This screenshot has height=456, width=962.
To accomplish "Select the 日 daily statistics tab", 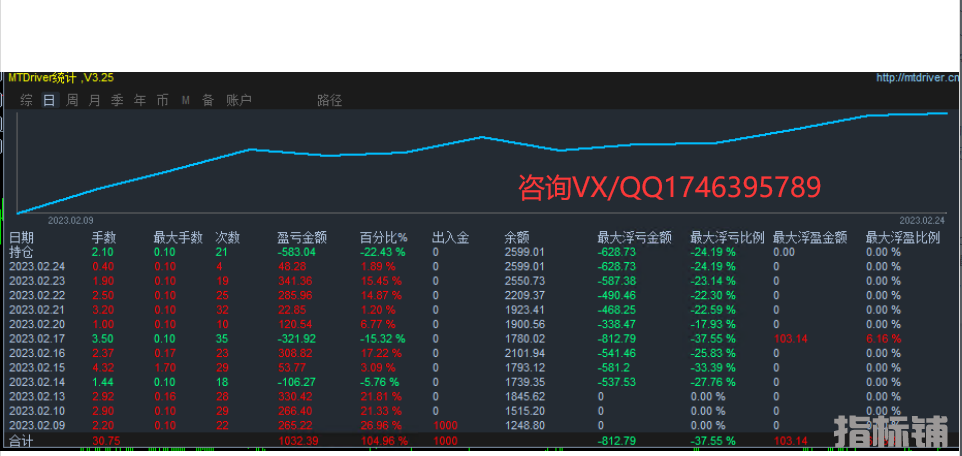I will pyautogui.click(x=49, y=100).
